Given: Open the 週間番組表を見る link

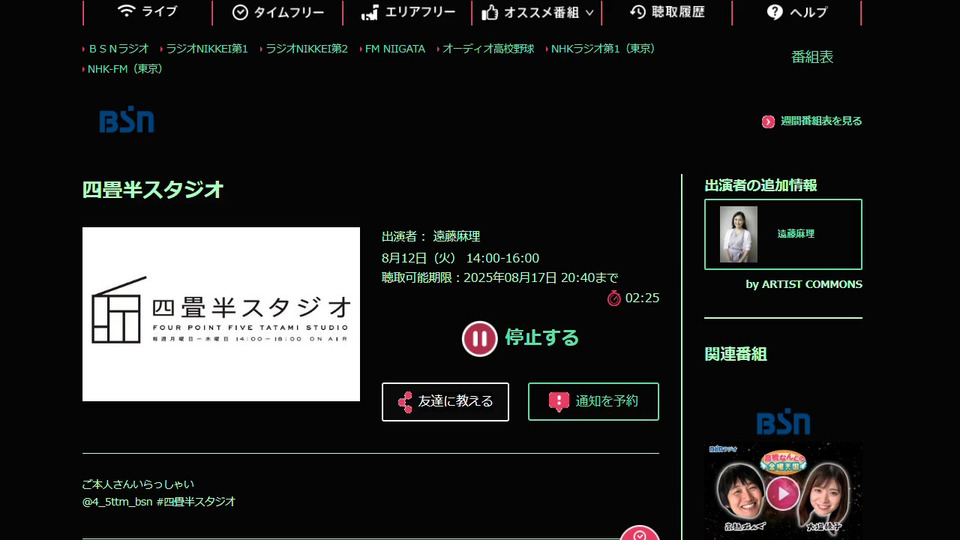Looking at the screenshot, I should (820, 121).
